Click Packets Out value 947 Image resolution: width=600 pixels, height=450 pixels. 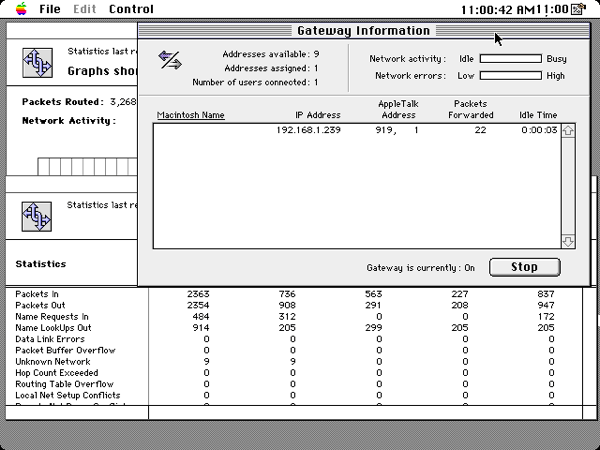[546, 305]
